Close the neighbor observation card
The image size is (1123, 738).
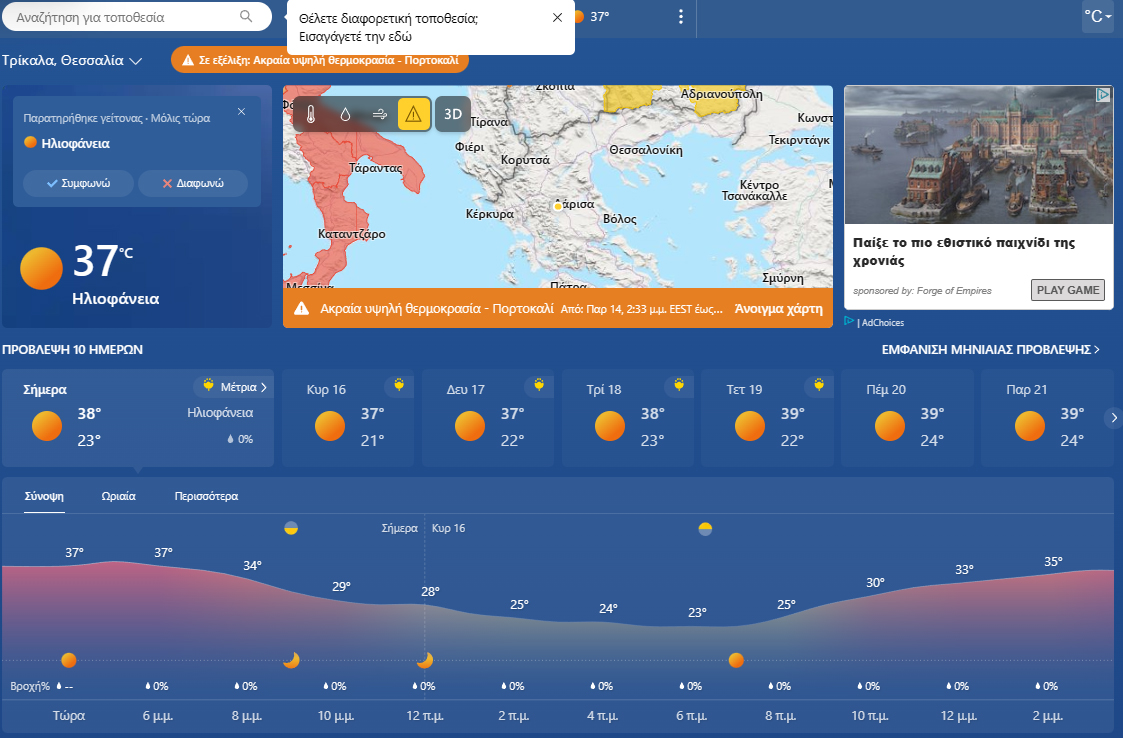[x=241, y=112]
